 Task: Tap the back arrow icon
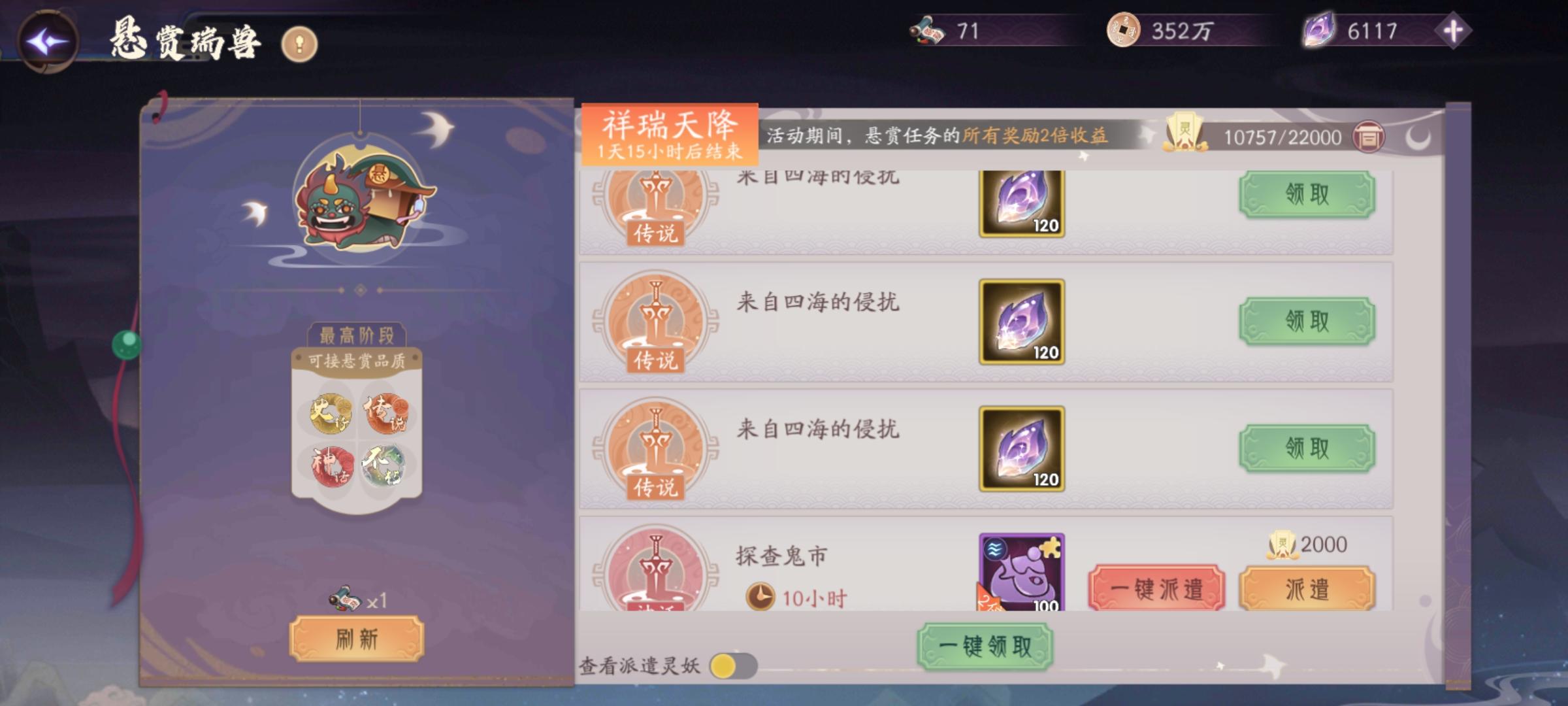47,42
